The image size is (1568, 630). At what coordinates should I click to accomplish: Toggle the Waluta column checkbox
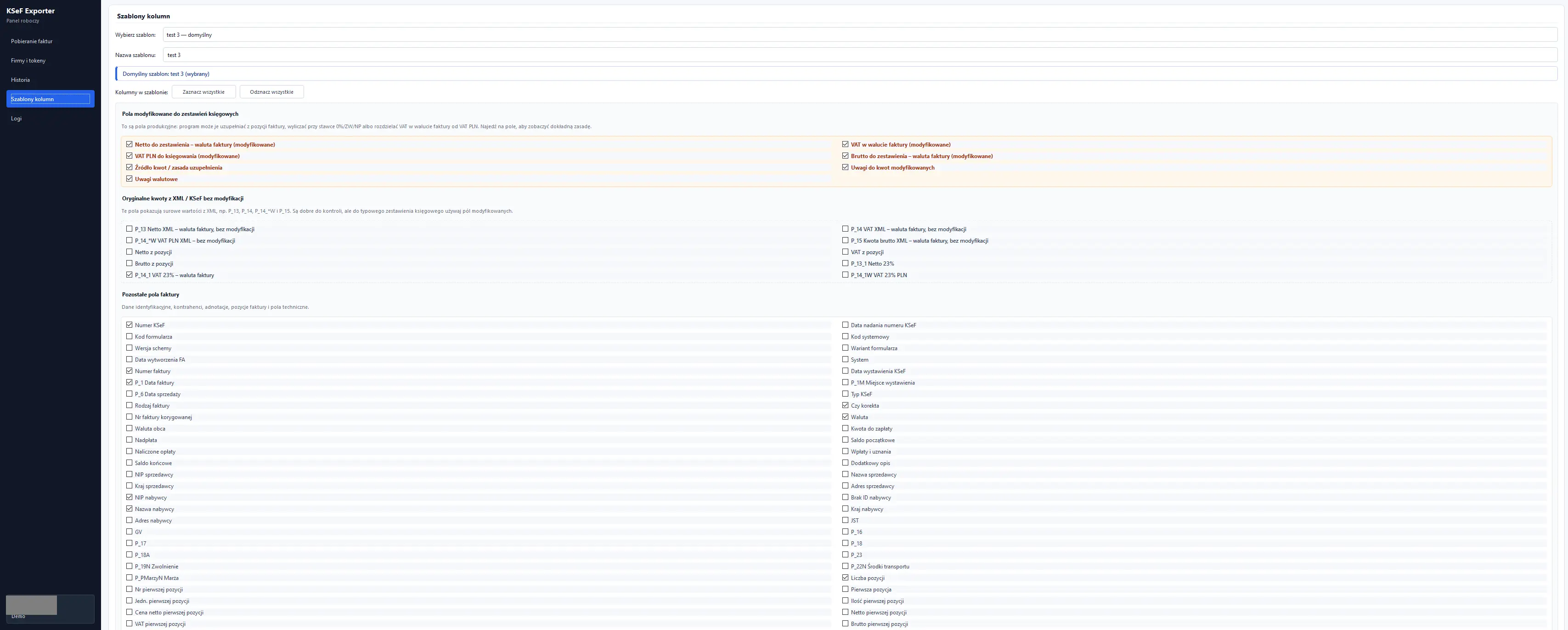(845, 417)
